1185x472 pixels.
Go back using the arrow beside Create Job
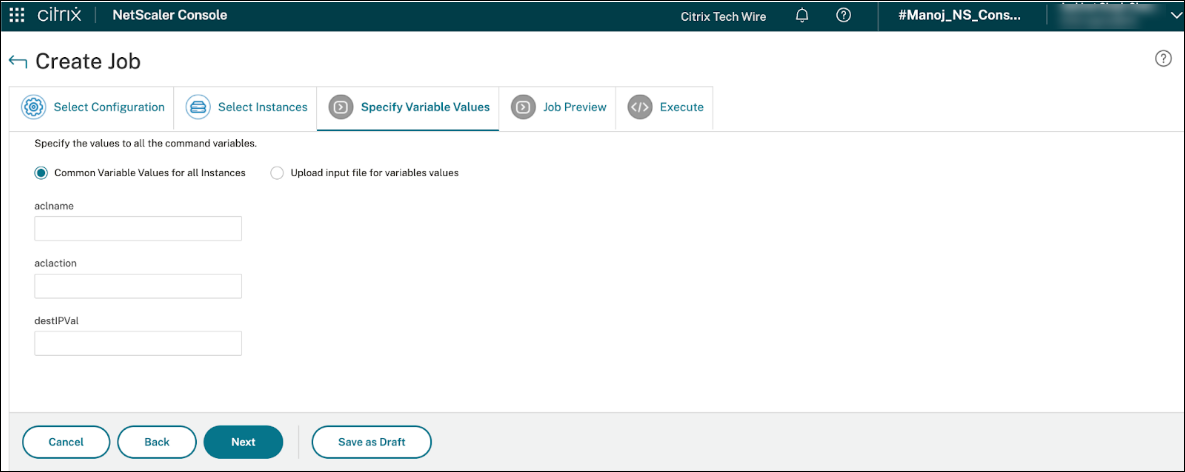[17, 62]
